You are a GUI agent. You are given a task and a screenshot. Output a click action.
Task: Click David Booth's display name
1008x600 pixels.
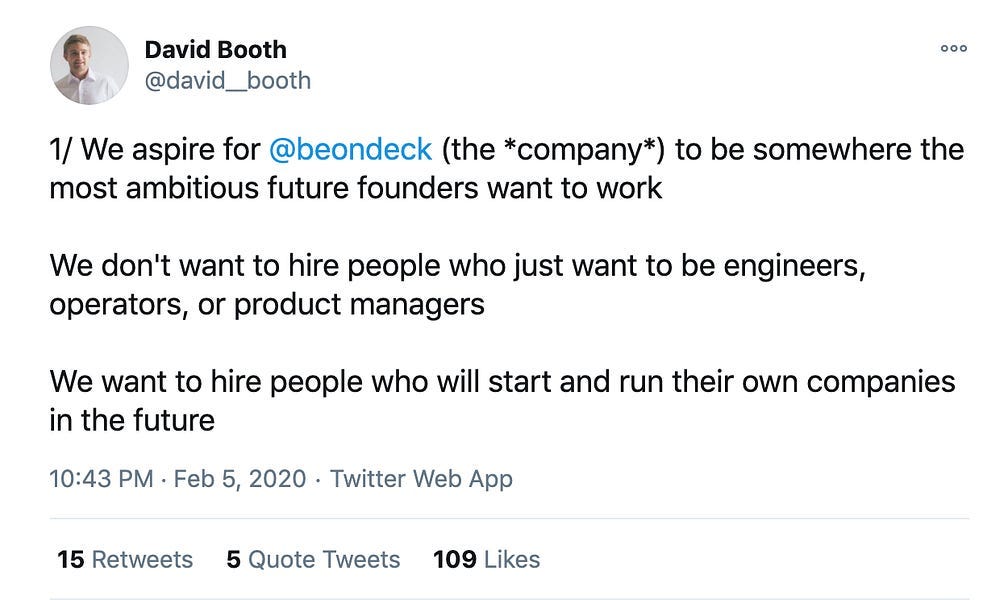215,49
